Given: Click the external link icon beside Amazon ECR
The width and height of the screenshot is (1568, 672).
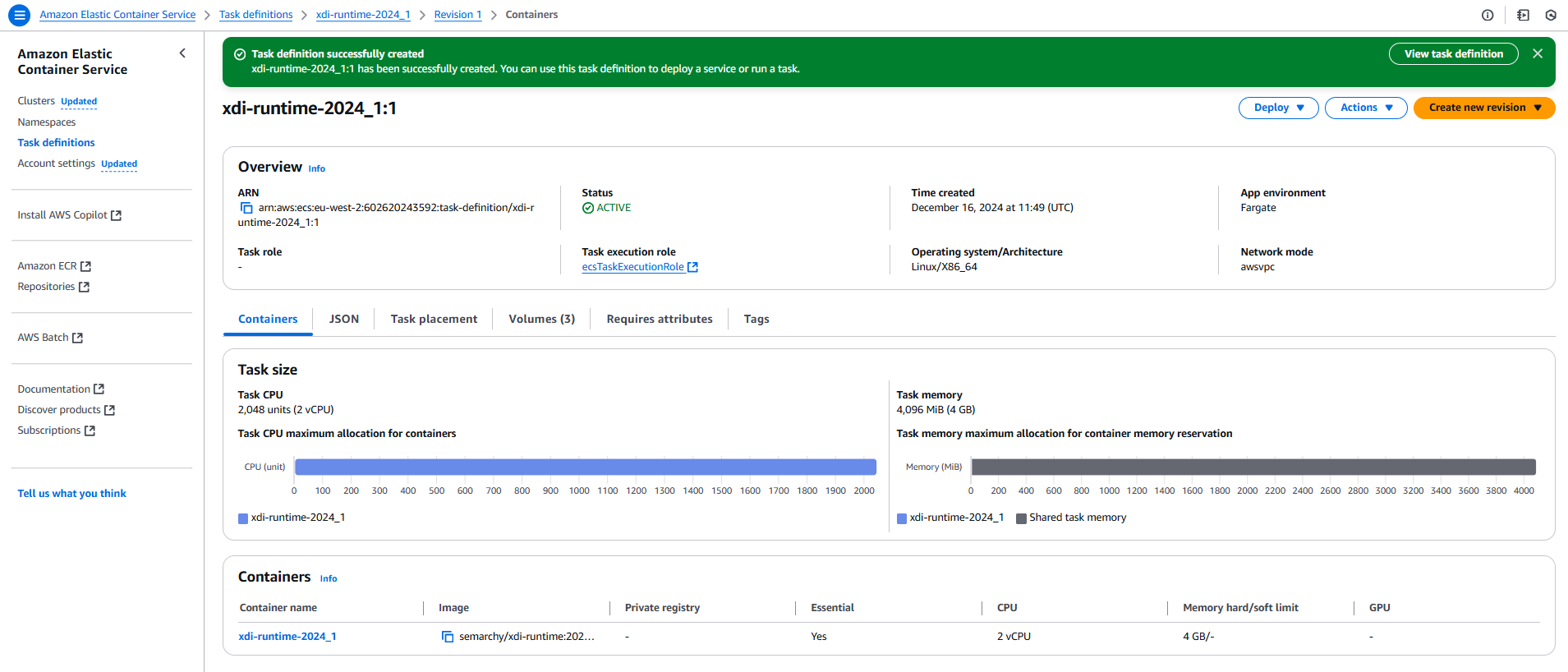Looking at the screenshot, I should click(x=86, y=266).
